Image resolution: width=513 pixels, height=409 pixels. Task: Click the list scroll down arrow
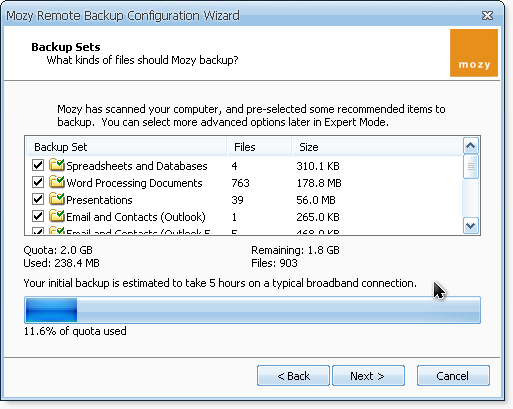pyautogui.click(x=471, y=226)
